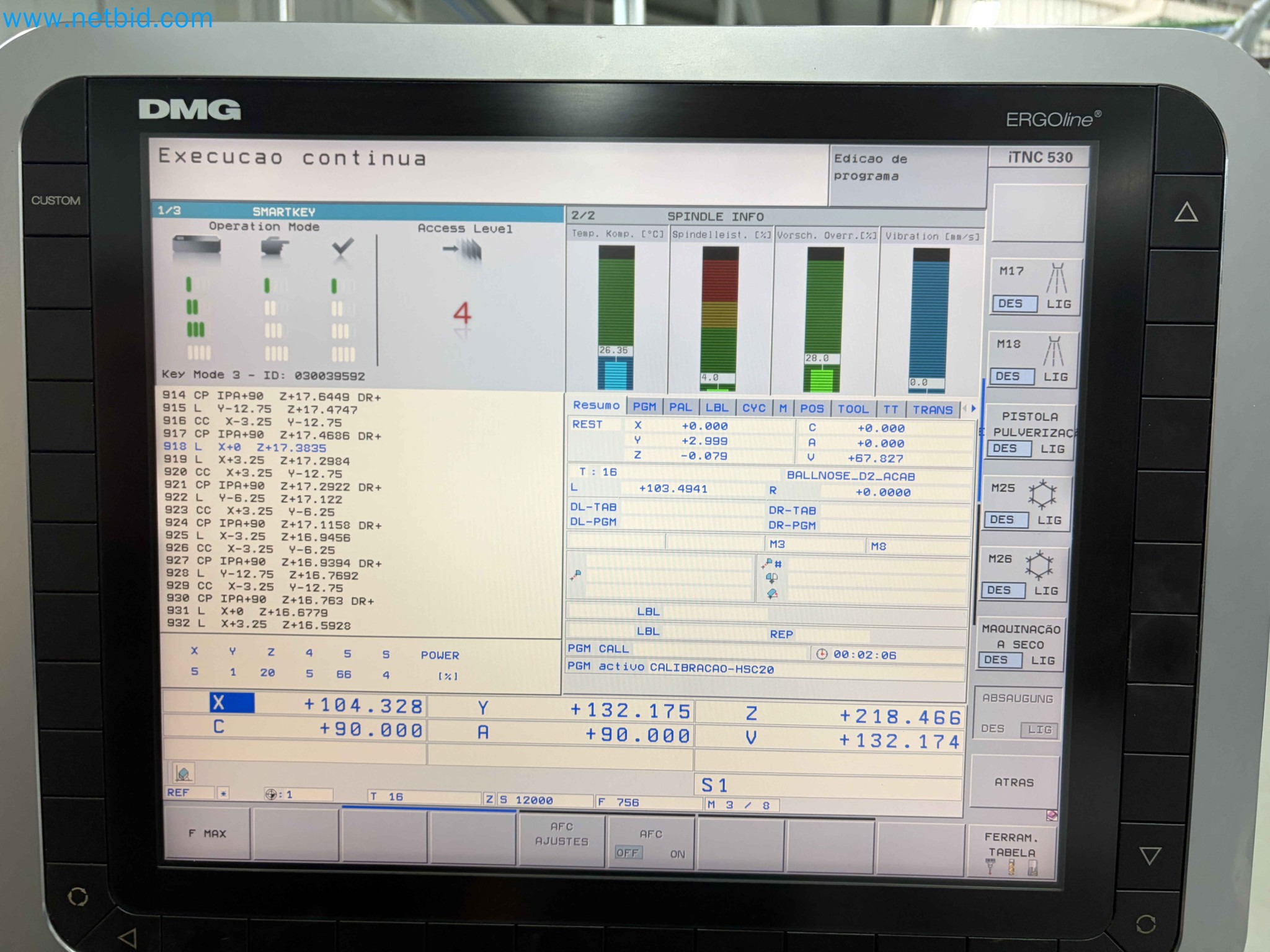Click the datum preset icon beside REF
Viewport: 1270px width, 952px height.
[x=271, y=794]
